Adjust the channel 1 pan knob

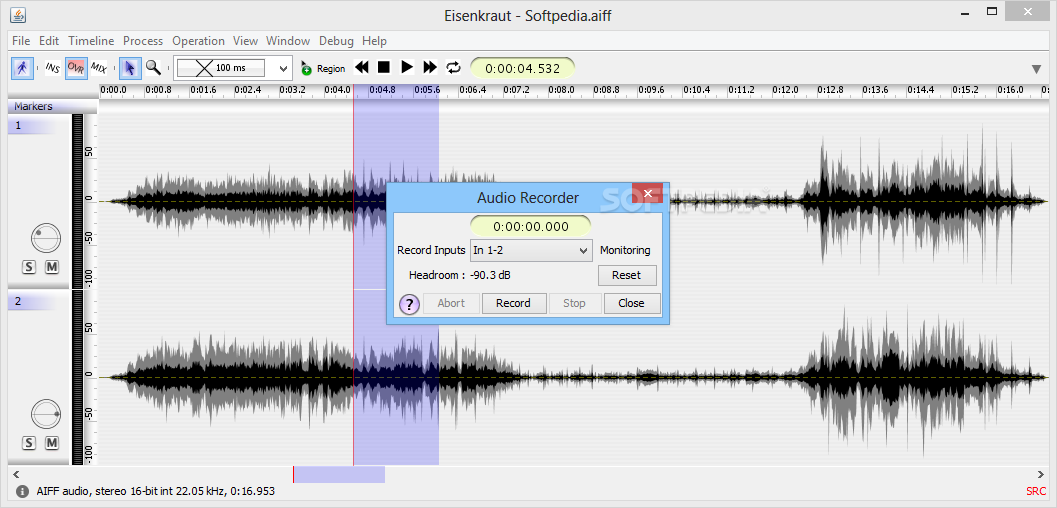click(46, 238)
